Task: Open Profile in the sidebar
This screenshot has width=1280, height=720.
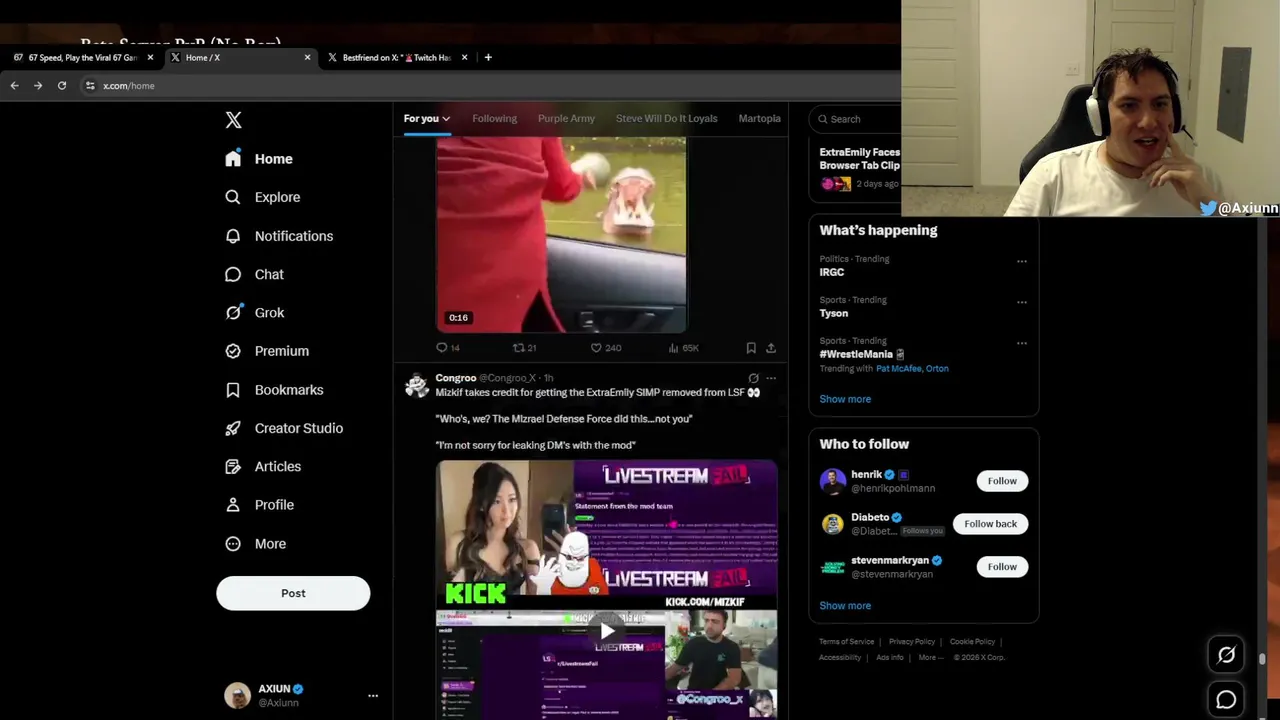Action: coord(259,505)
